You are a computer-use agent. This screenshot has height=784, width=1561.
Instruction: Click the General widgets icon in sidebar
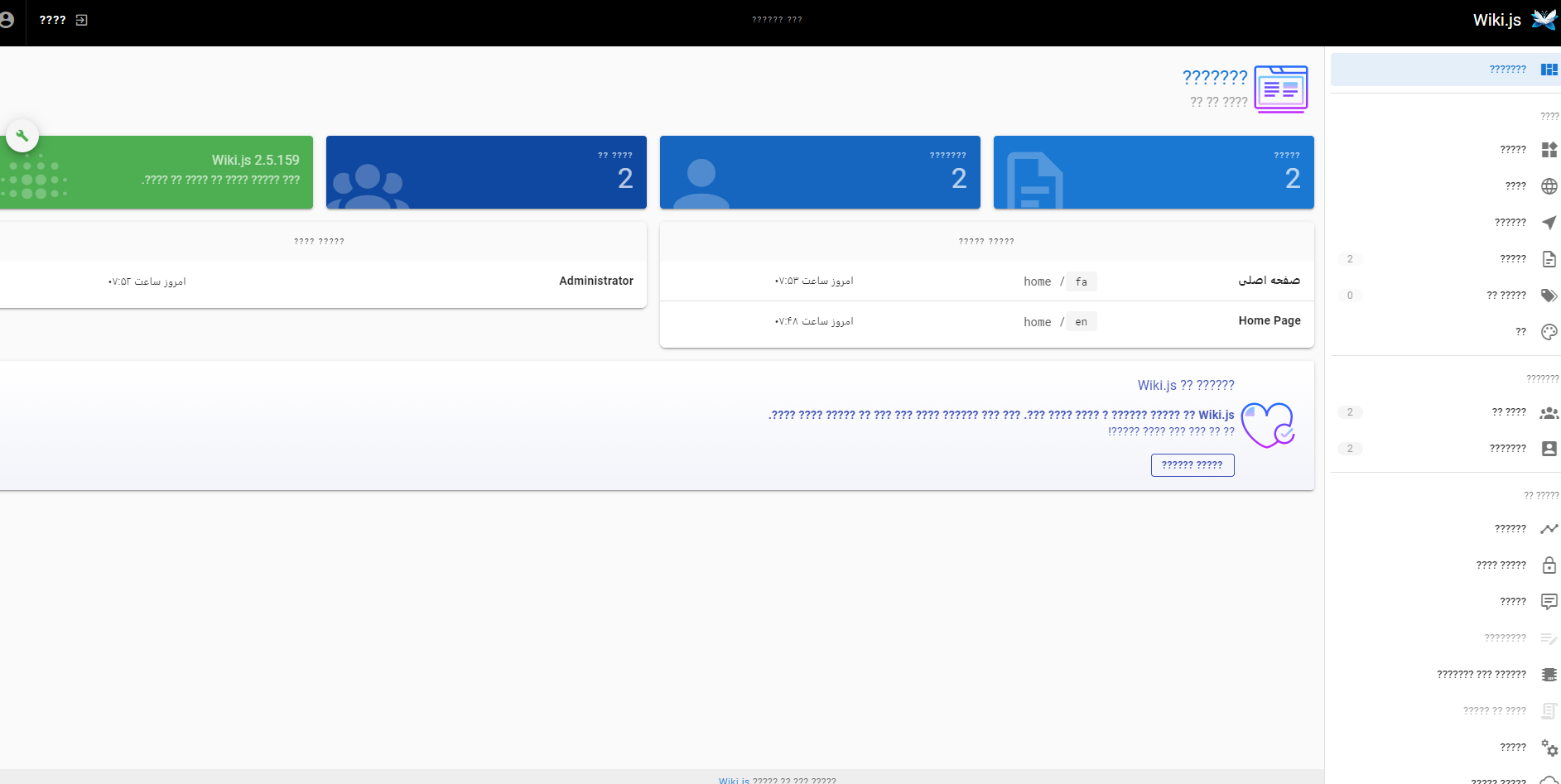[x=1549, y=150]
